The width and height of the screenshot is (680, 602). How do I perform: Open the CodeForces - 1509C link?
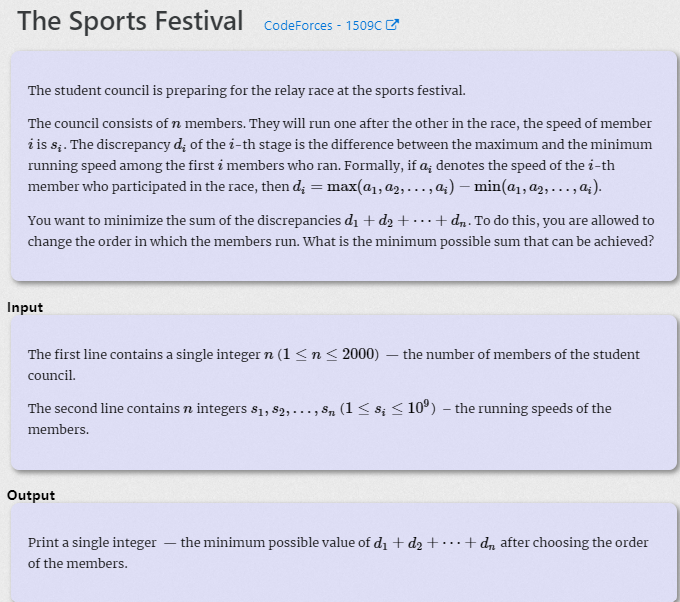[331, 25]
